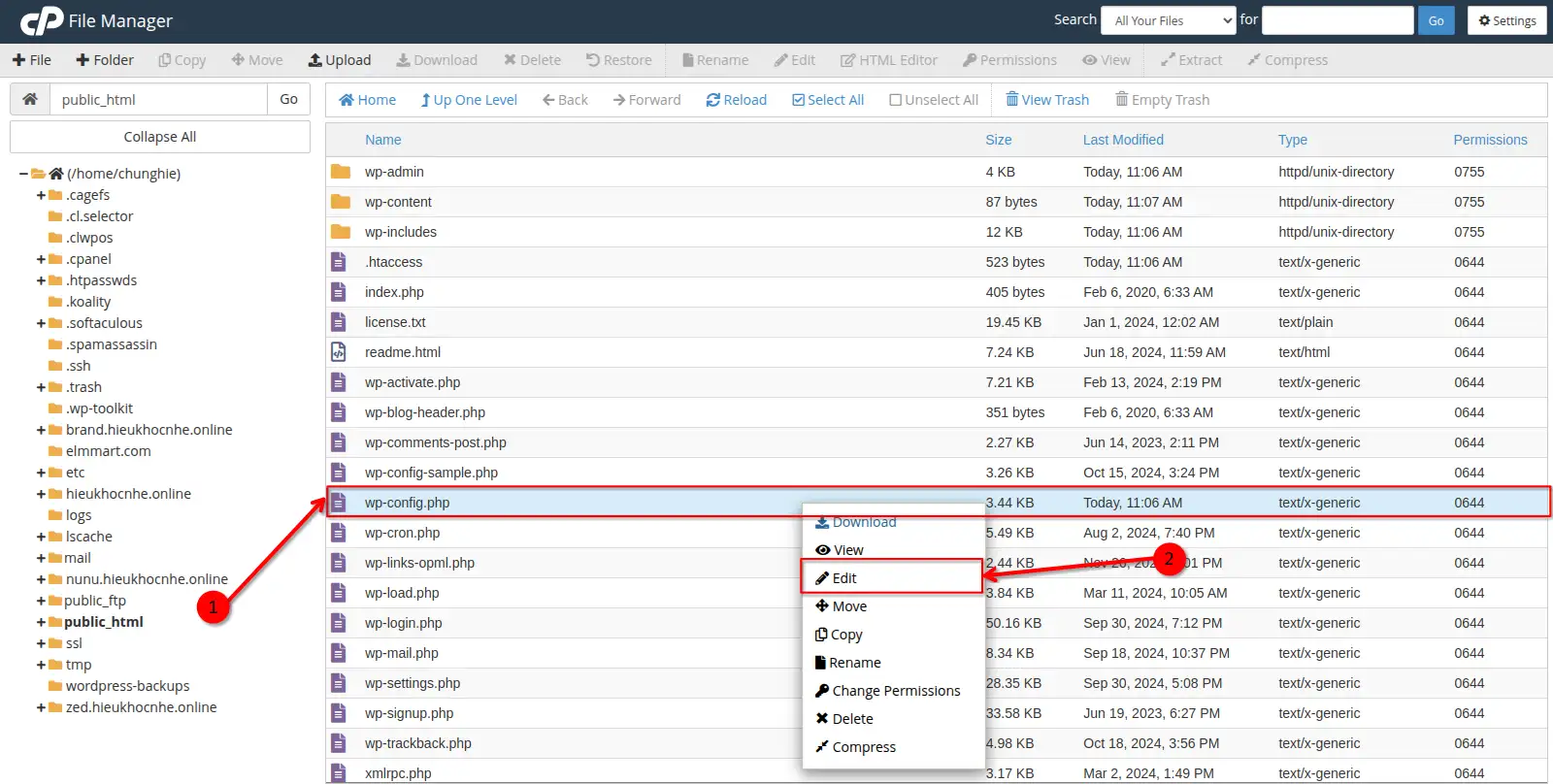This screenshot has height=784, width=1553.
Task: Choose Change Permissions from context menu
Action: coord(887,691)
